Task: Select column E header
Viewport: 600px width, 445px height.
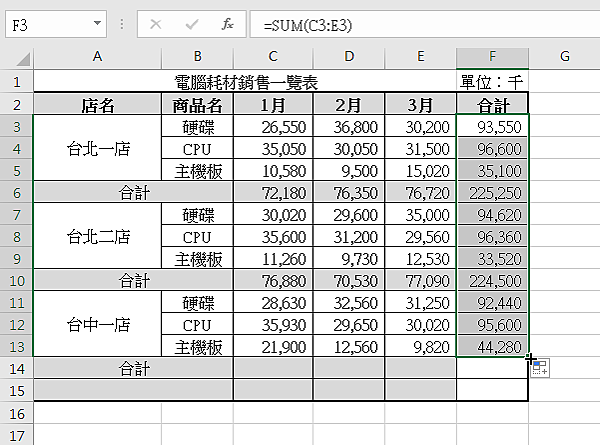Action: [420, 57]
